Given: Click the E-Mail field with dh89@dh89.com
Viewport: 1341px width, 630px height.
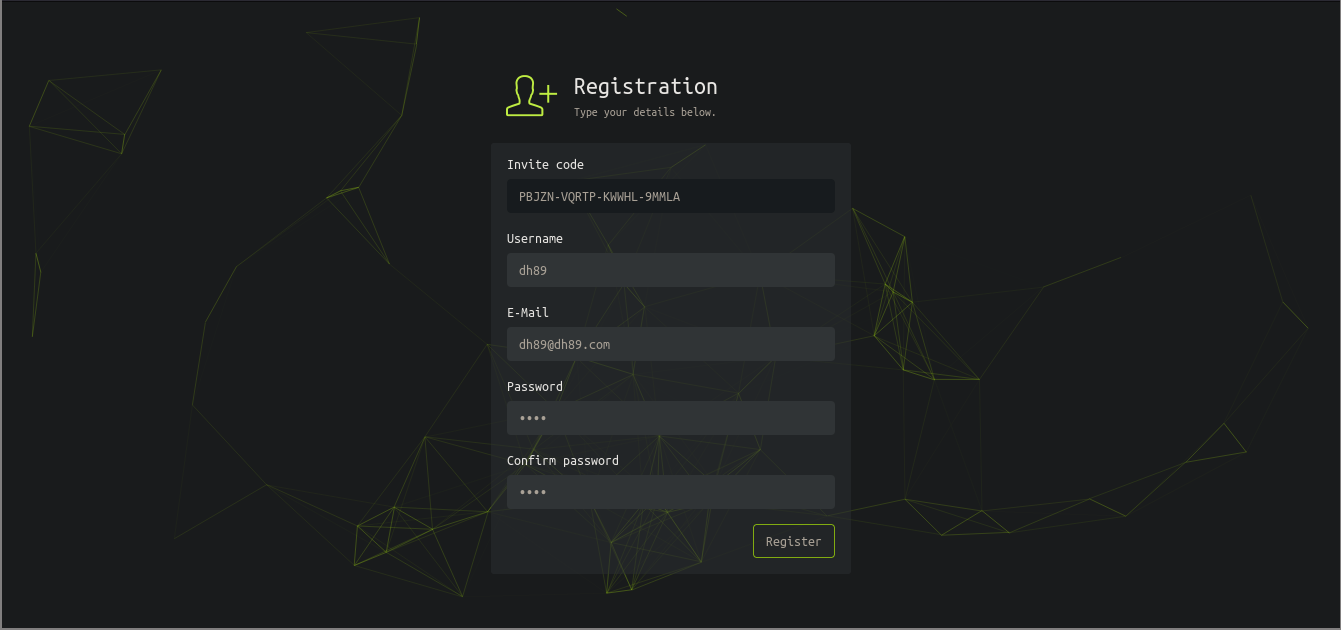Looking at the screenshot, I should (x=671, y=344).
